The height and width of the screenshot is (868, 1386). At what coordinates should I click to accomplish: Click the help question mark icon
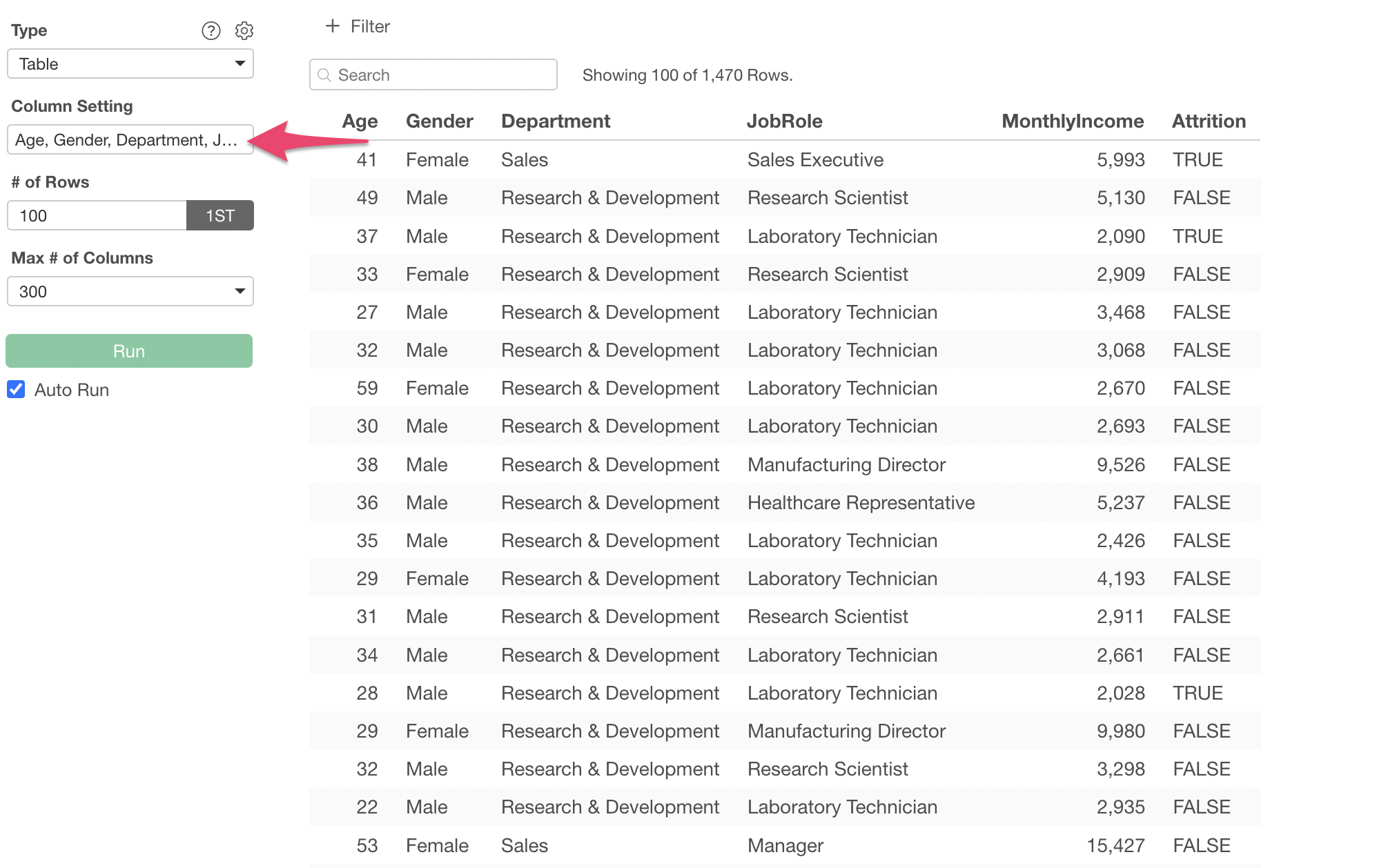point(211,30)
